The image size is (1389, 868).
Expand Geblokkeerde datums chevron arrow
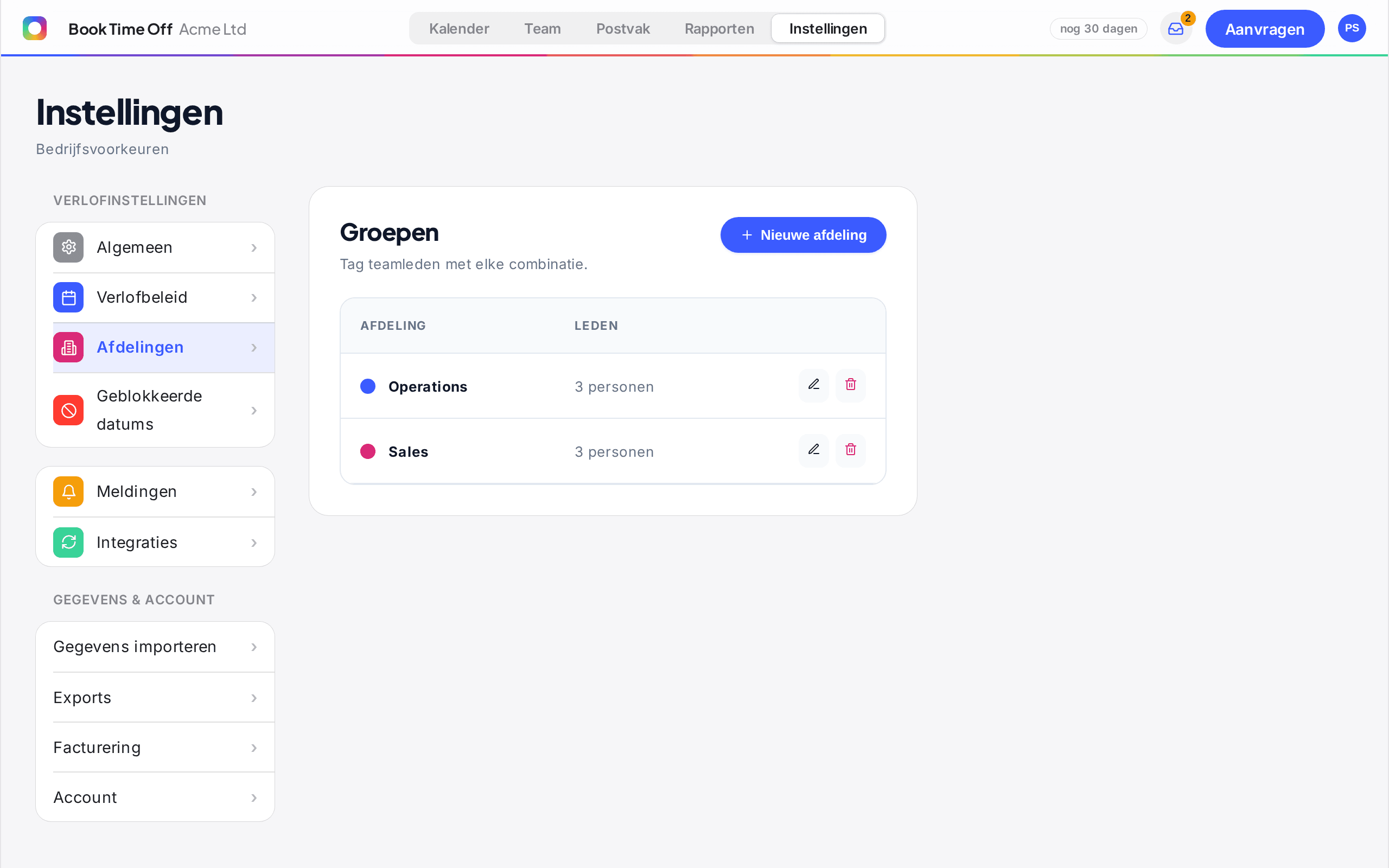[x=254, y=411]
